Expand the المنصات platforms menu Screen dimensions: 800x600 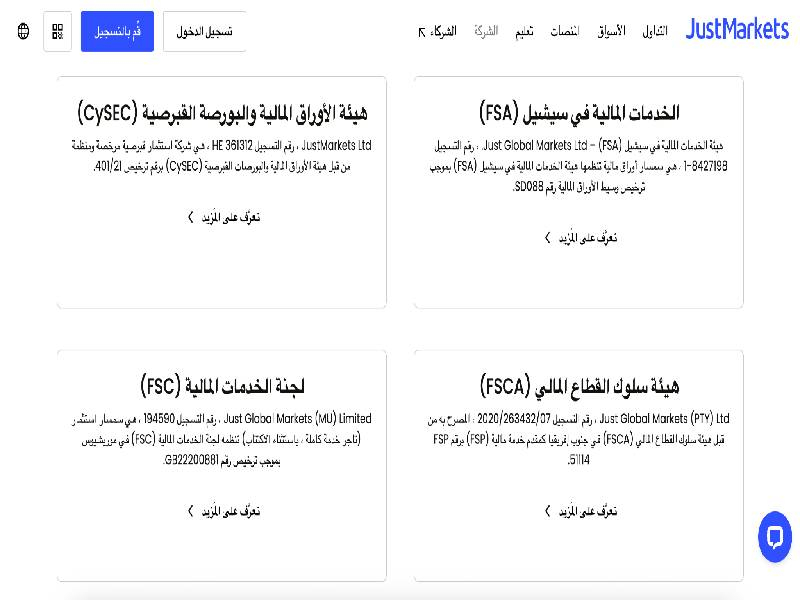[x=564, y=31]
